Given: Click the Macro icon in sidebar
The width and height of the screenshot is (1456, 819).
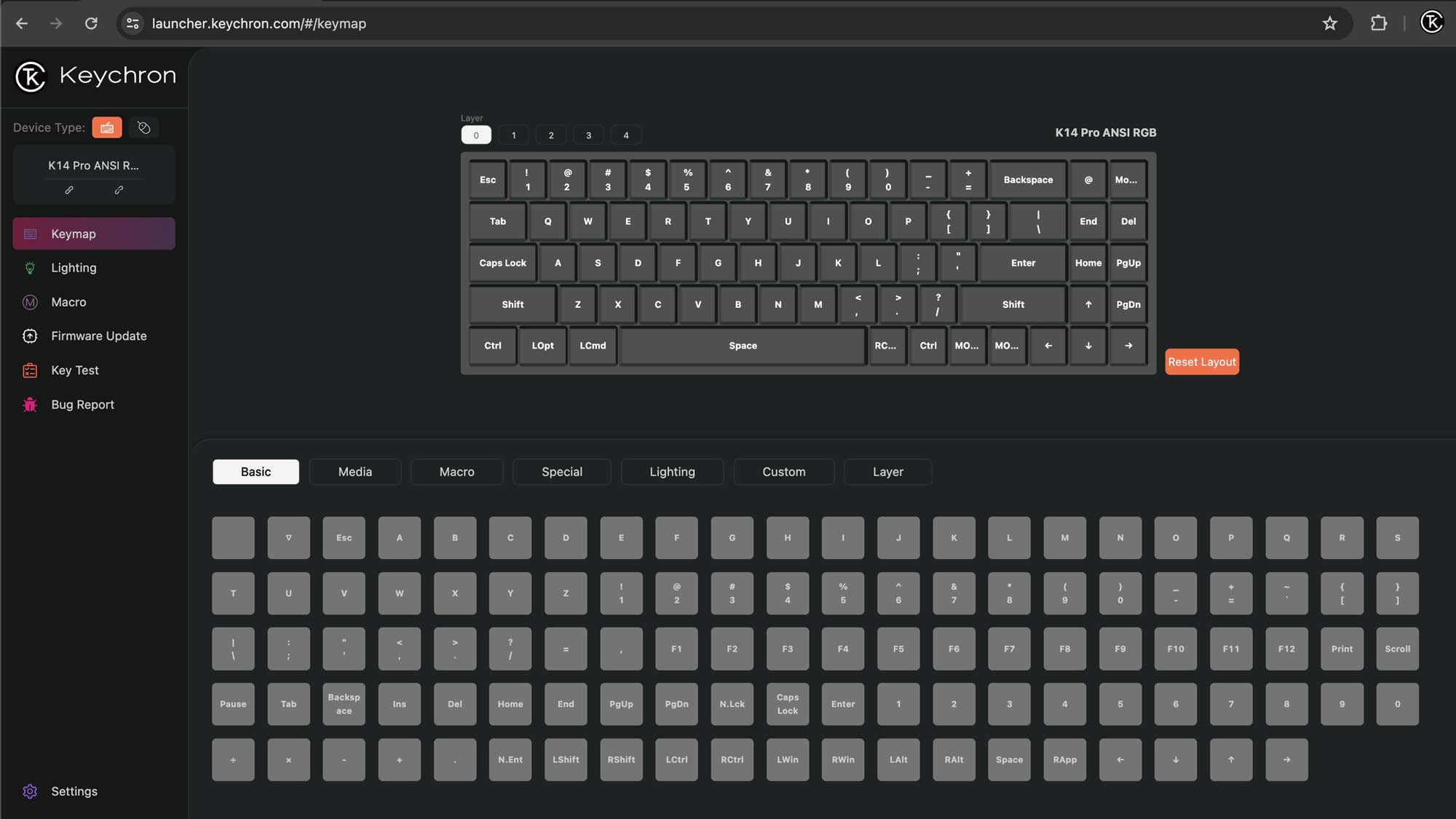Looking at the screenshot, I should 29,302.
